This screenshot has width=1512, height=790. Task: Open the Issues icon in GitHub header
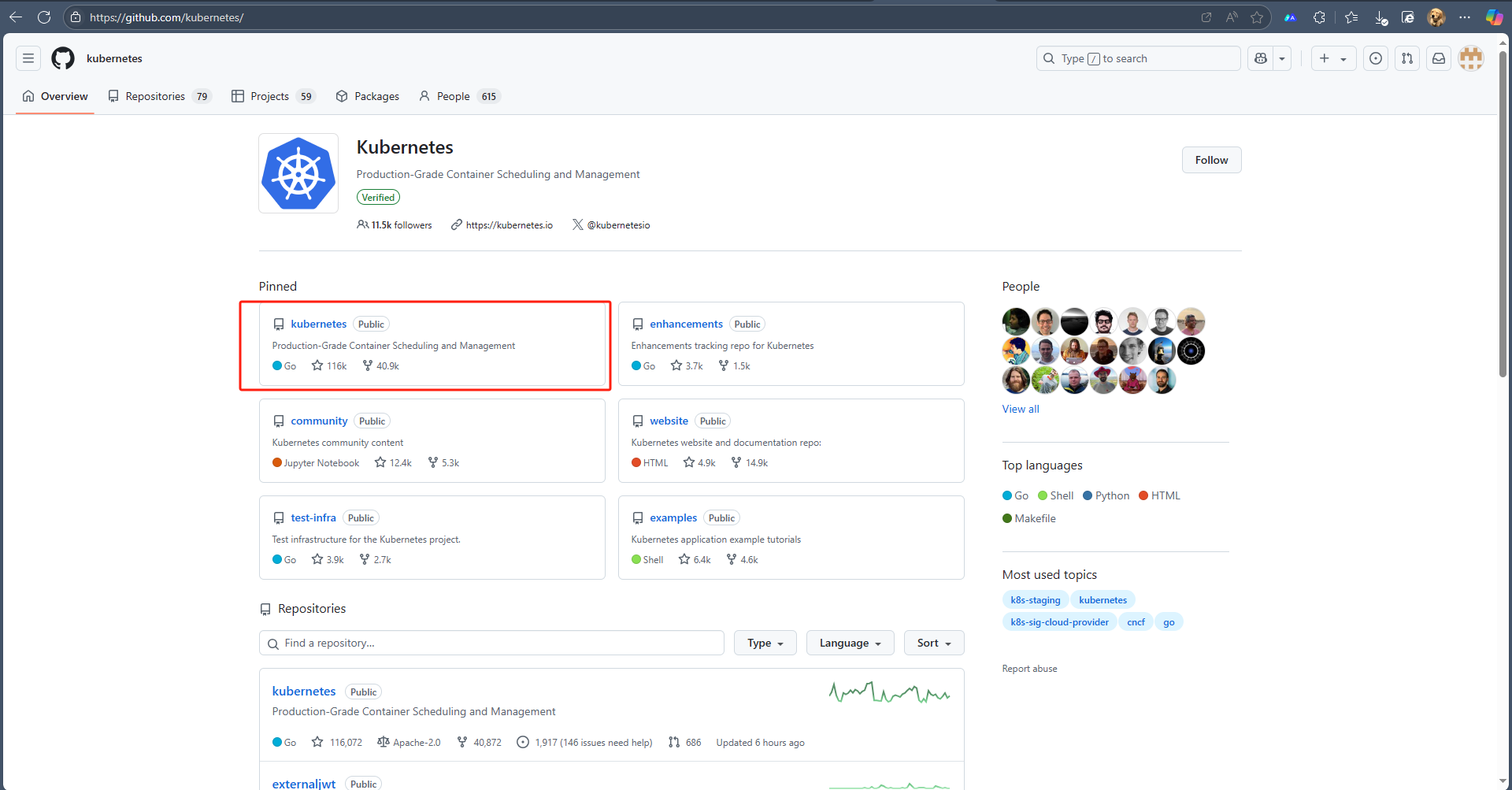click(1376, 58)
